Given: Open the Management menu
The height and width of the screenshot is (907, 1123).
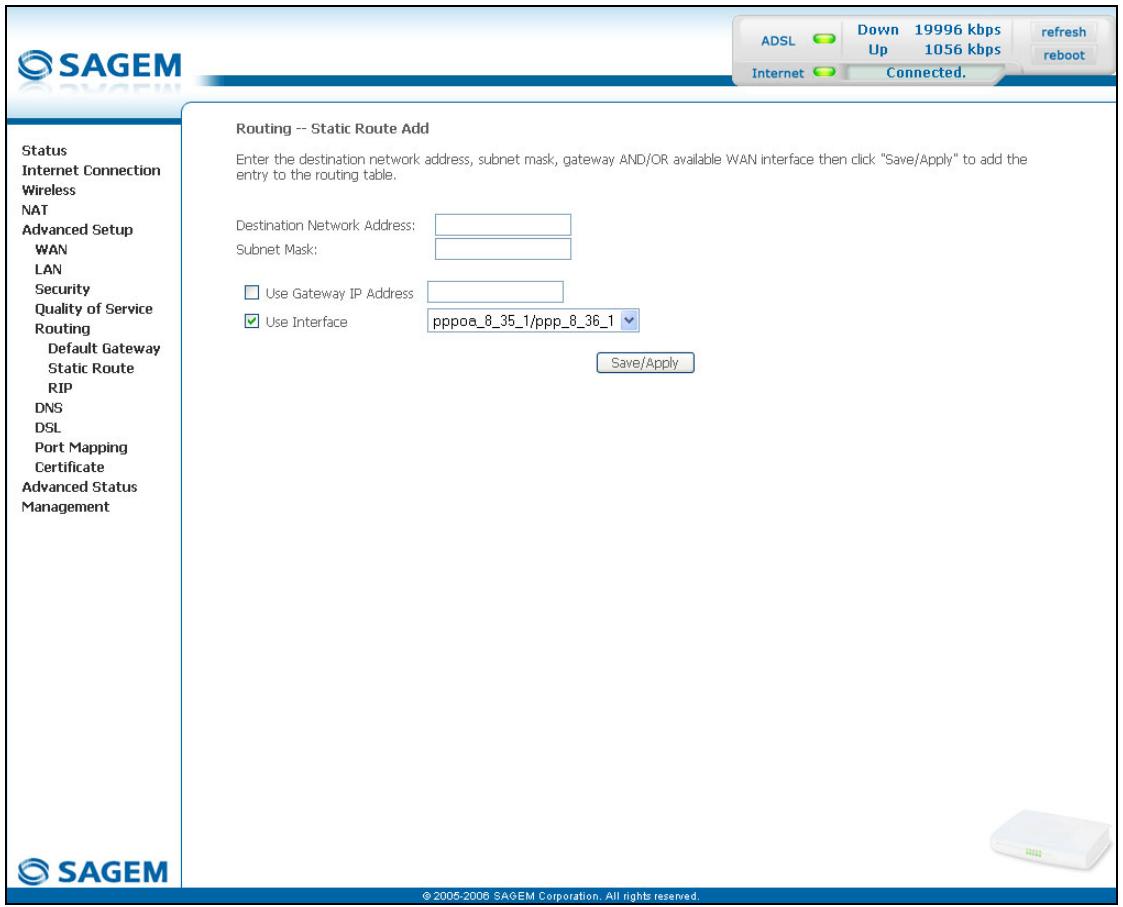Looking at the screenshot, I should [66, 507].
